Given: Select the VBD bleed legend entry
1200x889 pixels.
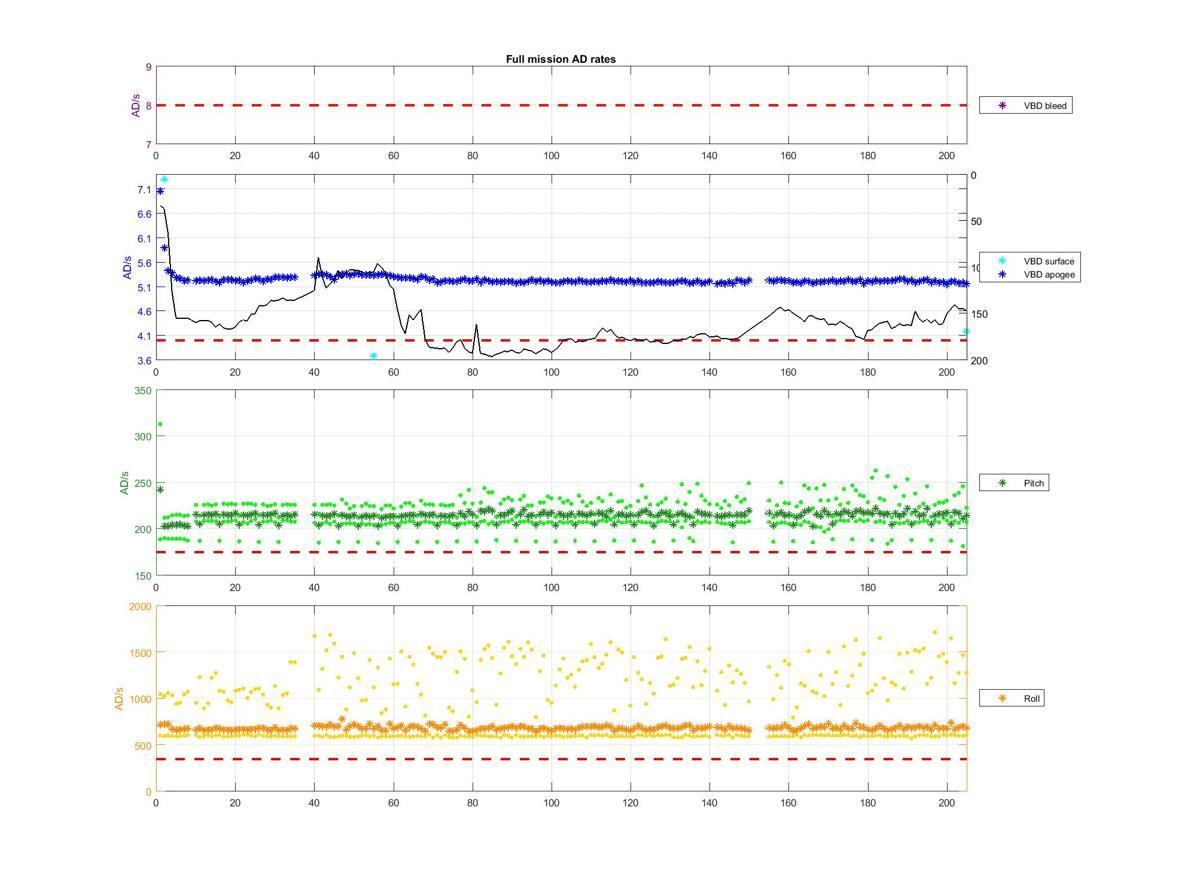Looking at the screenshot, I should [1026, 105].
